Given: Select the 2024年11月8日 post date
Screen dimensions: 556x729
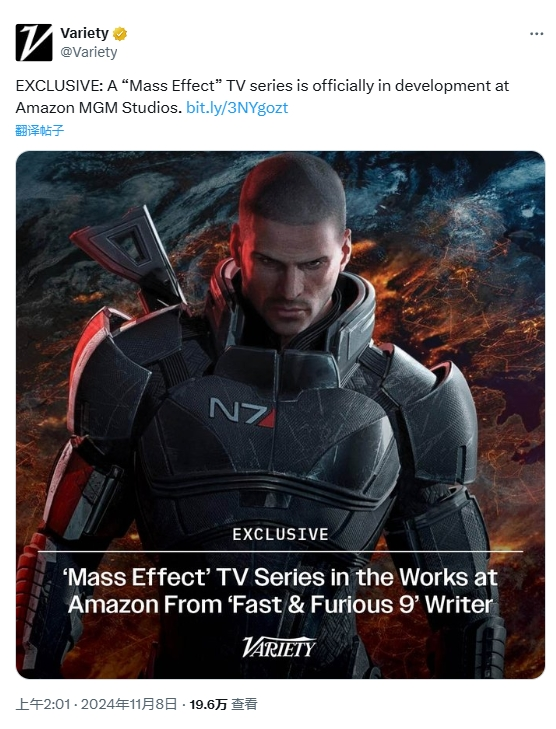Looking at the screenshot, I should pyautogui.click(x=129, y=704).
